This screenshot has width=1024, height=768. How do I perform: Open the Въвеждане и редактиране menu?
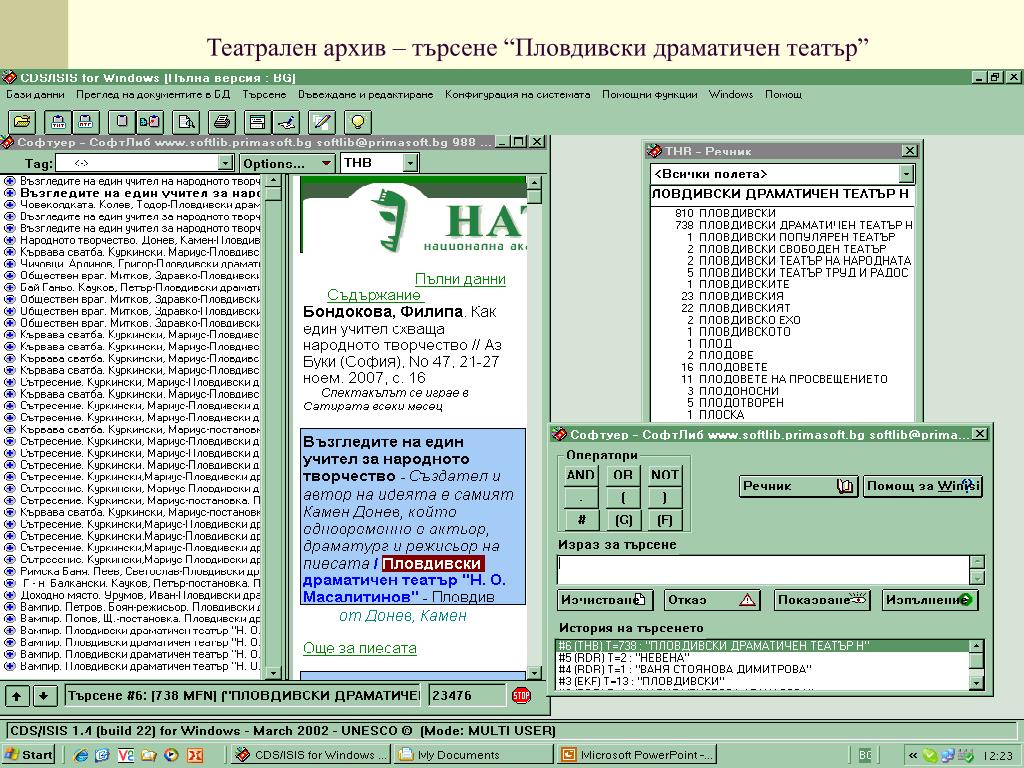(366, 95)
